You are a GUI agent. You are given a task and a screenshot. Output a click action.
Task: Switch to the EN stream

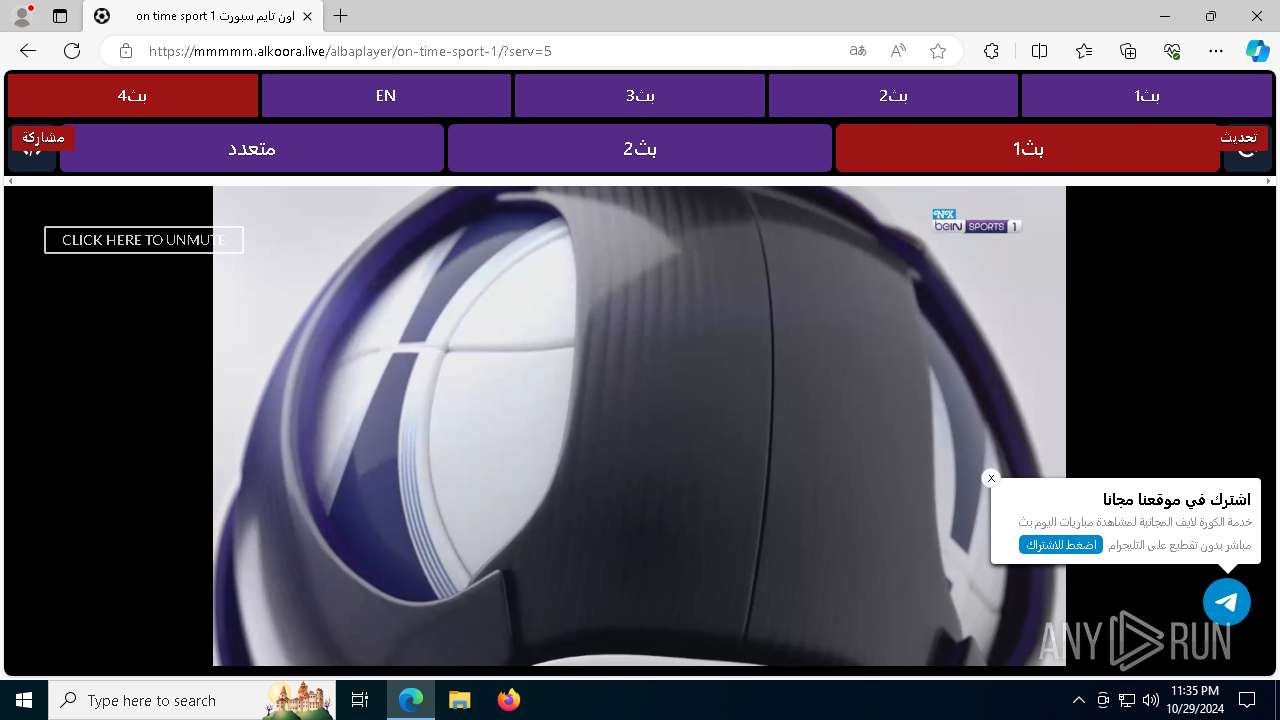click(x=386, y=96)
